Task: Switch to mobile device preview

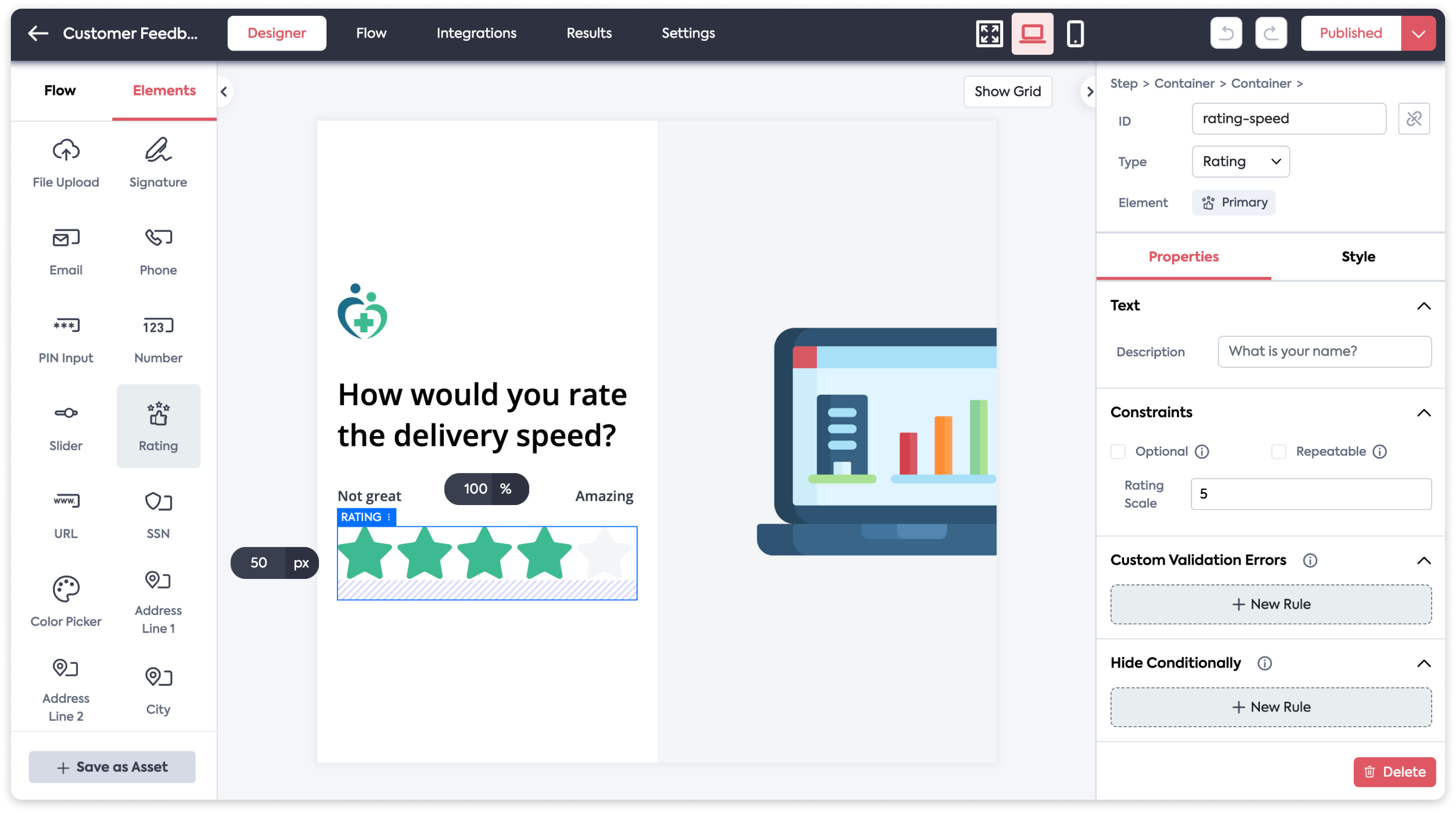Action: pyautogui.click(x=1075, y=34)
